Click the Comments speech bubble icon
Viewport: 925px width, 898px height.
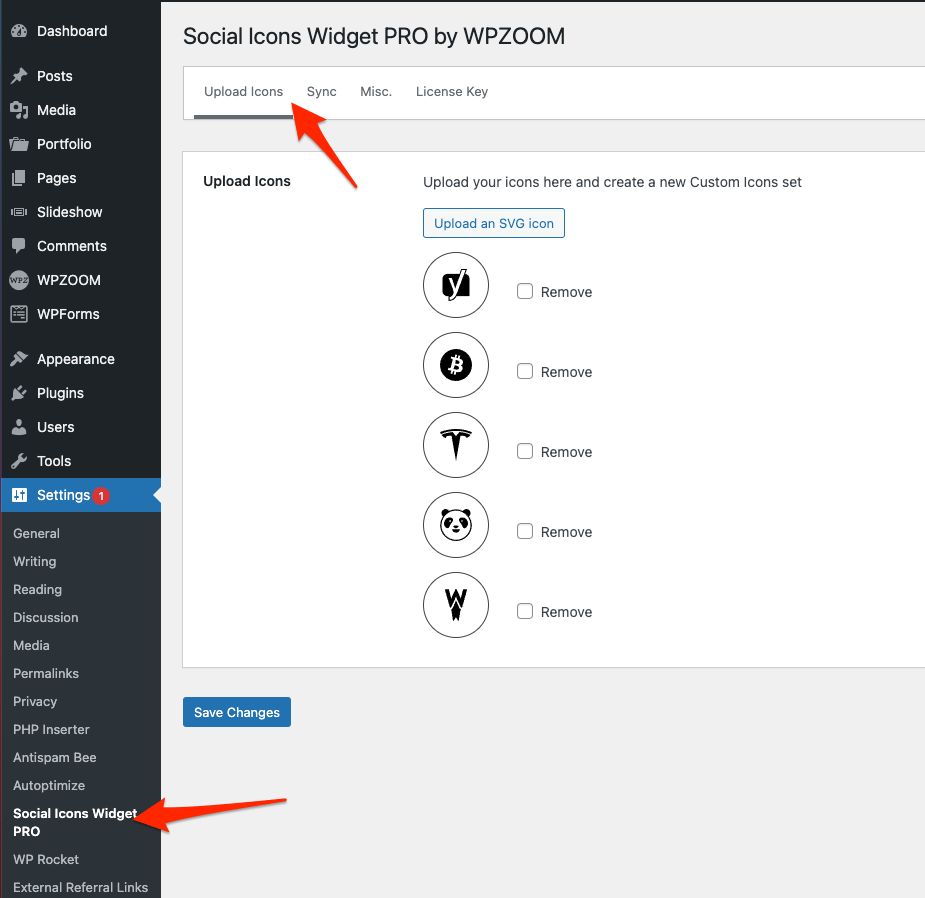pyautogui.click(x=19, y=246)
